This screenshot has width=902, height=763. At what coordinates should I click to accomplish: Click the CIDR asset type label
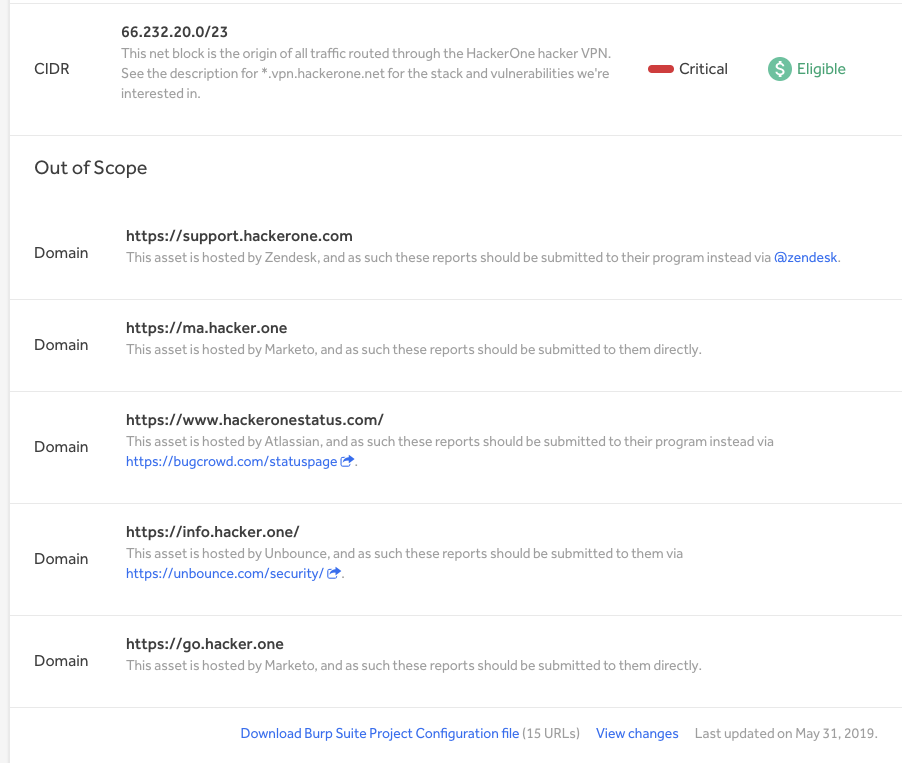[x=52, y=69]
